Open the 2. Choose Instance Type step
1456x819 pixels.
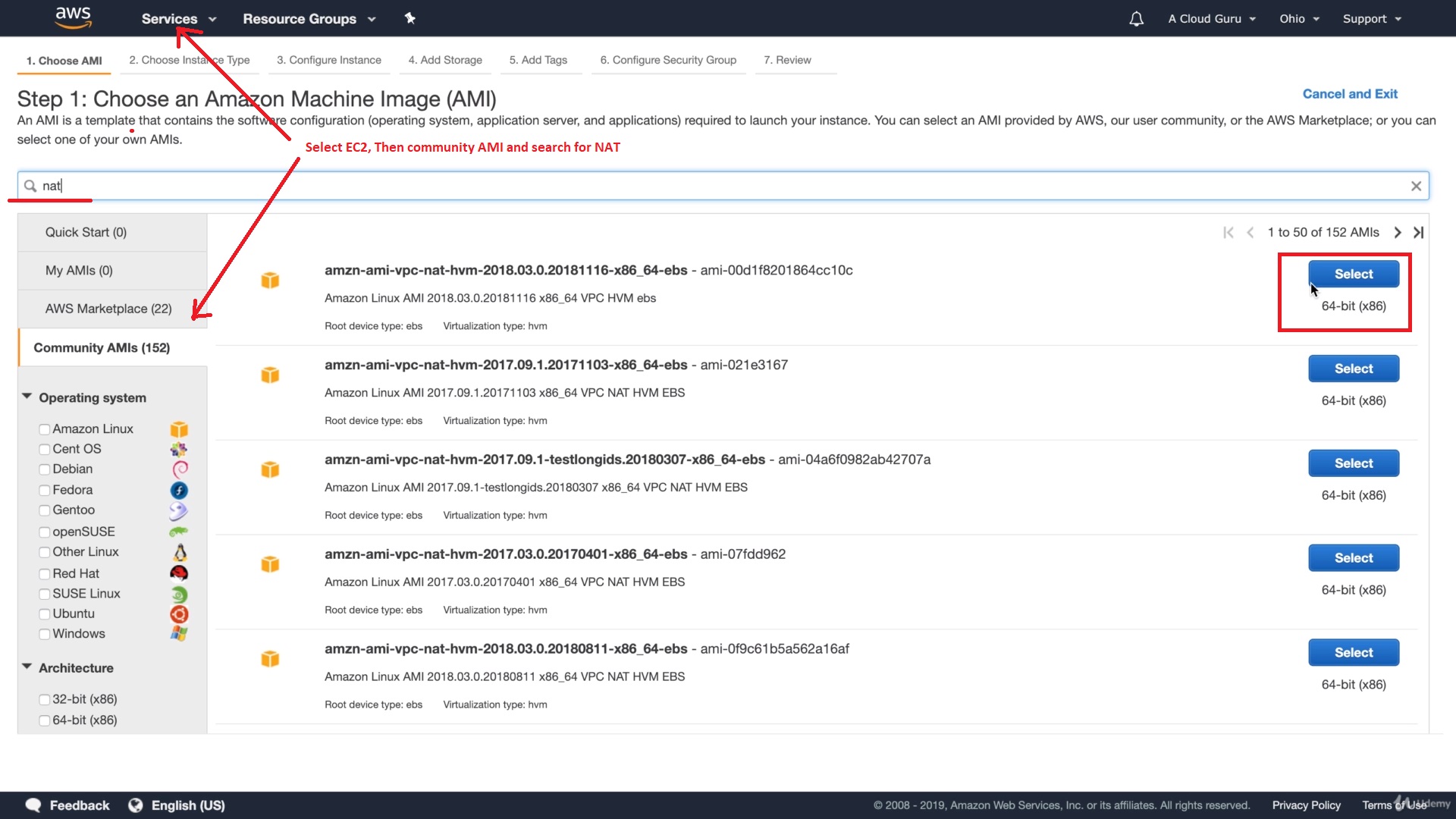[x=189, y=60]
